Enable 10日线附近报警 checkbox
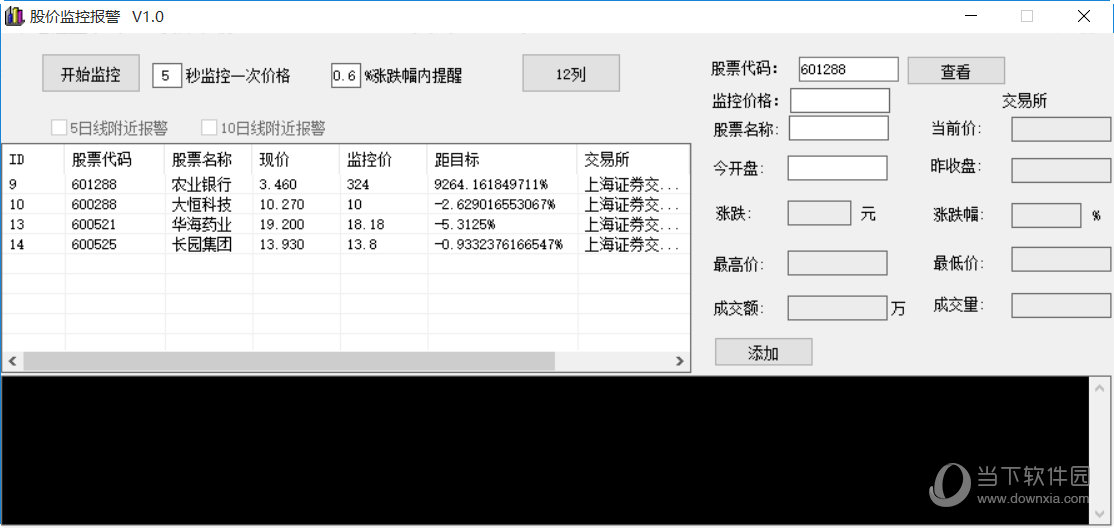The image size is (1114, 528). pyautogui.click(x=209, y=129)
